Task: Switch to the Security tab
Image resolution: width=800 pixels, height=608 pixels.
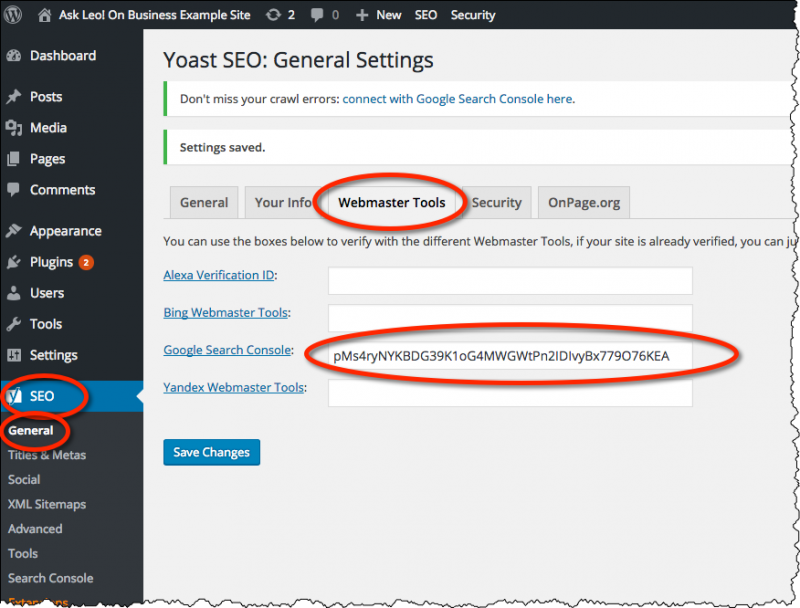Action: [x=496, y=202]
